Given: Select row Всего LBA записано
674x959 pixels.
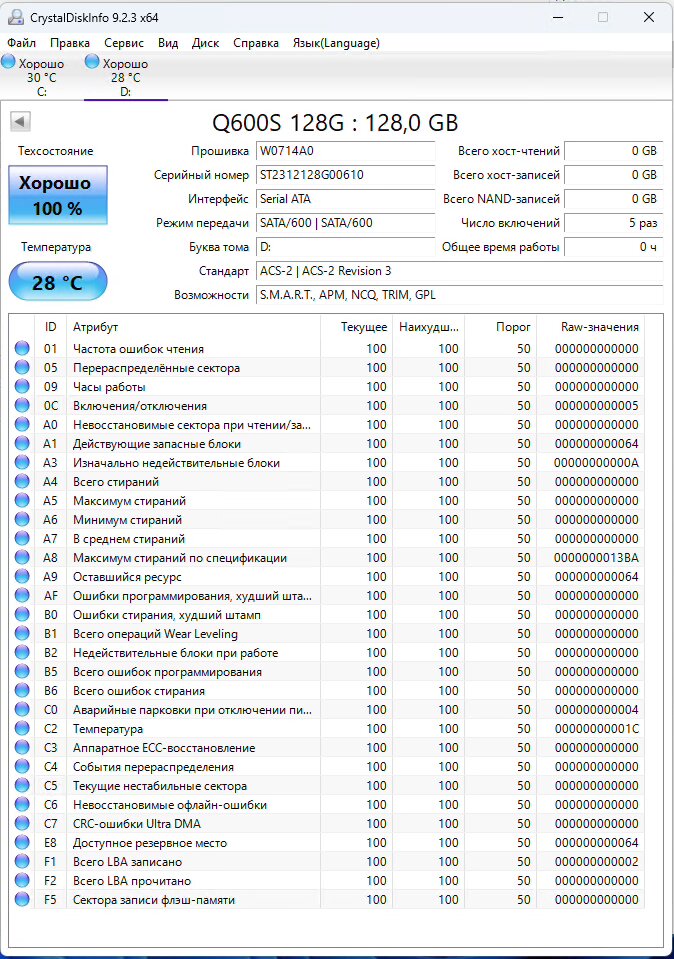Looking at the screenshot, I should (327, 861).
